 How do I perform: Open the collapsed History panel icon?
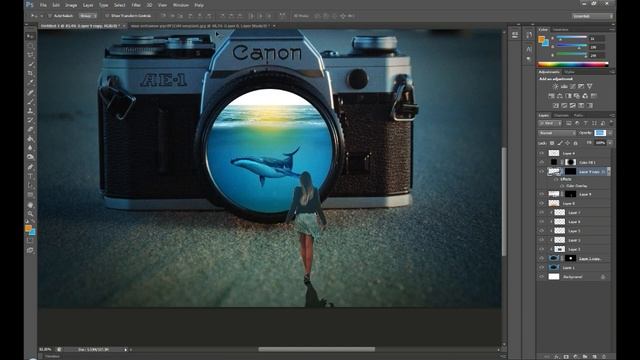click(529, 35)
